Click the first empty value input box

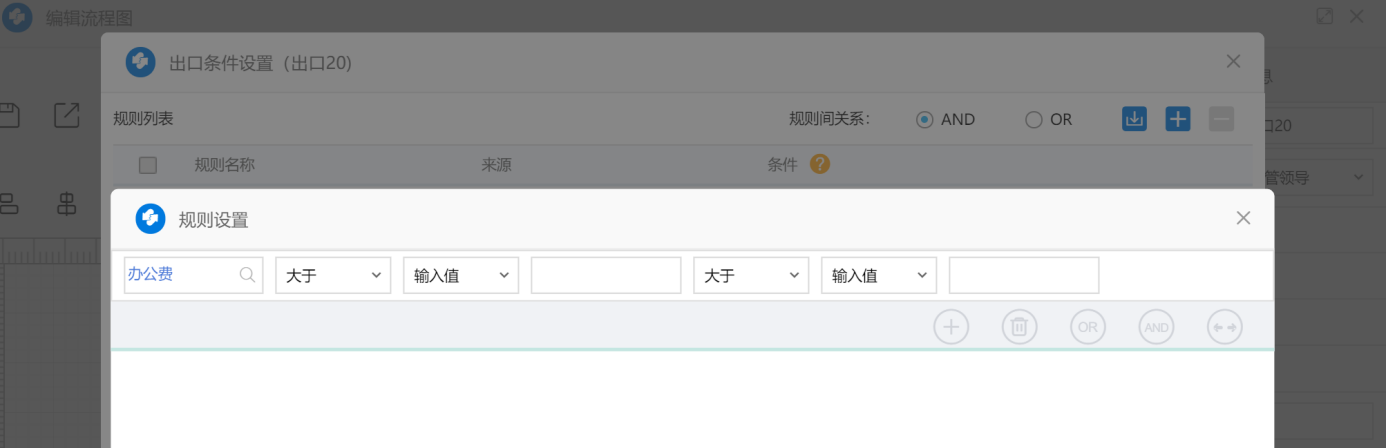[x=606, y=276]
